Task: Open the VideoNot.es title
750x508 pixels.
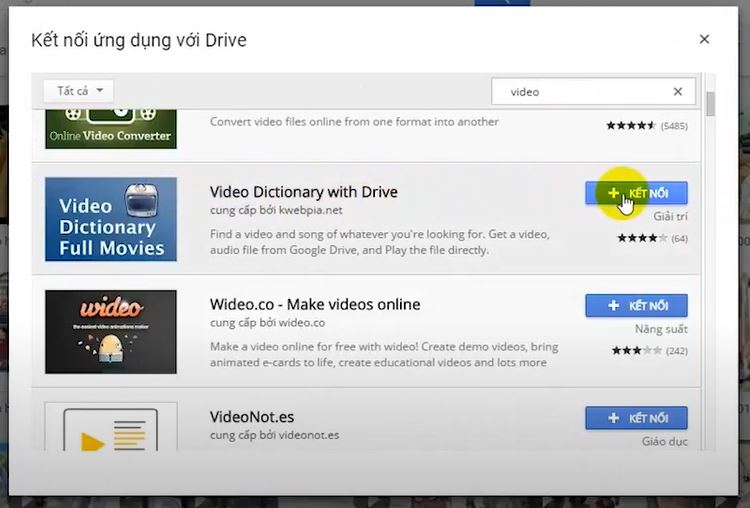Action: tap(252, 417)
